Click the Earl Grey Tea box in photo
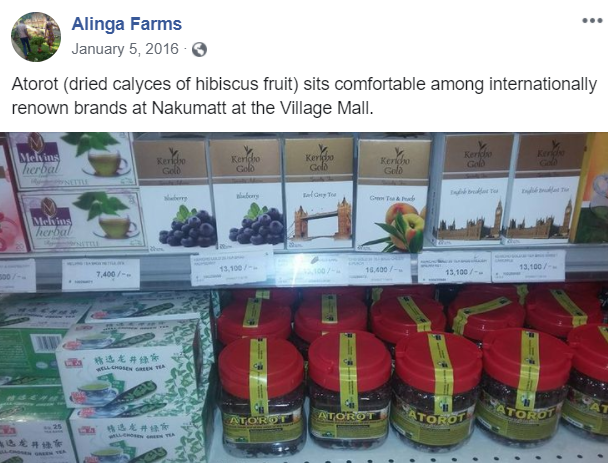This screenshot has width=608, height=463. tap(319, 193)
